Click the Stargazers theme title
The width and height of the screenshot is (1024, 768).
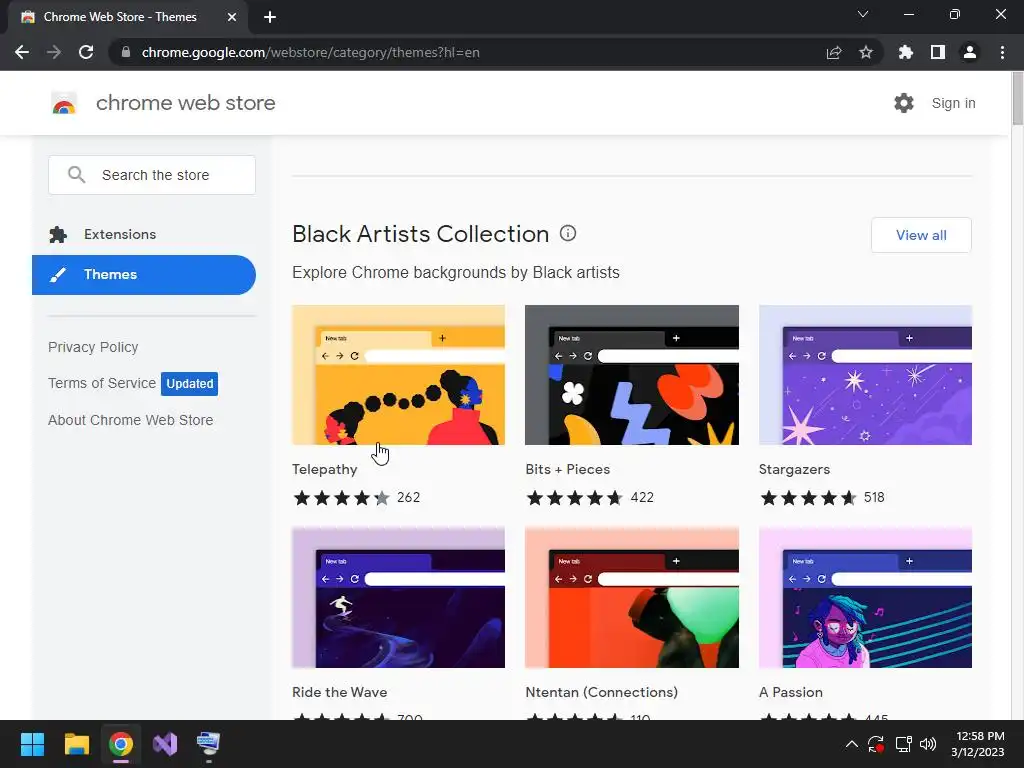tap(794, 469)
